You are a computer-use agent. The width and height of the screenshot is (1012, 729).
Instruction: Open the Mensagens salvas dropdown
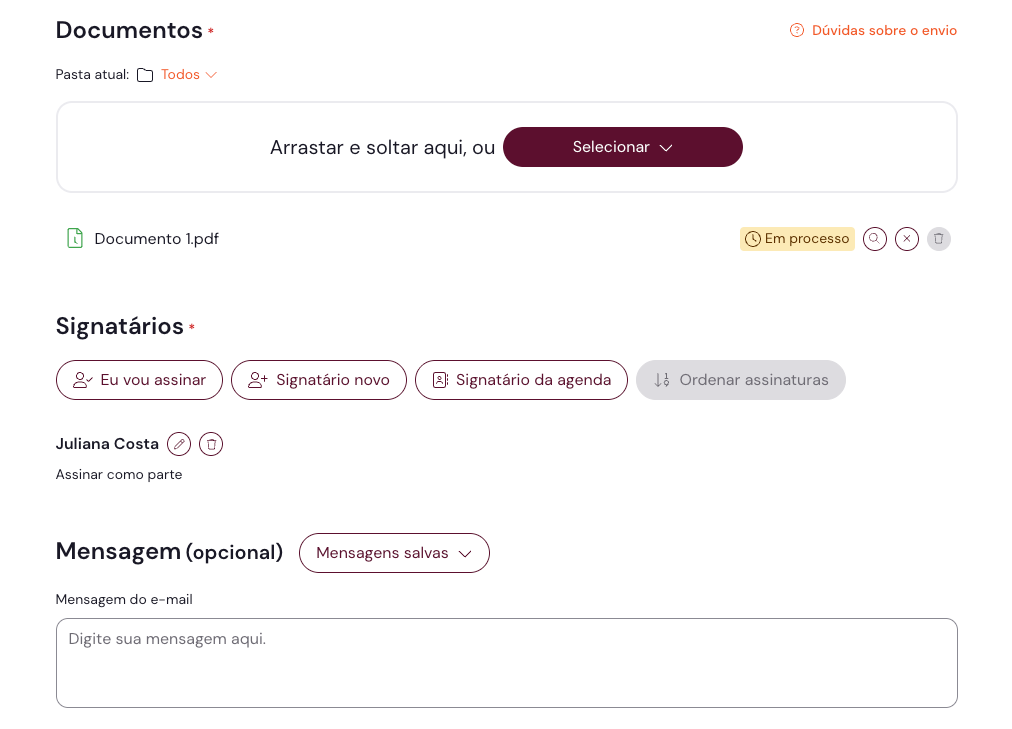point(394,553)
